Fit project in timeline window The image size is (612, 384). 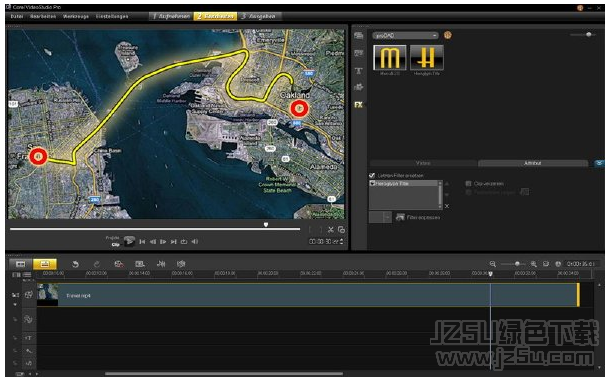(546, 264)
